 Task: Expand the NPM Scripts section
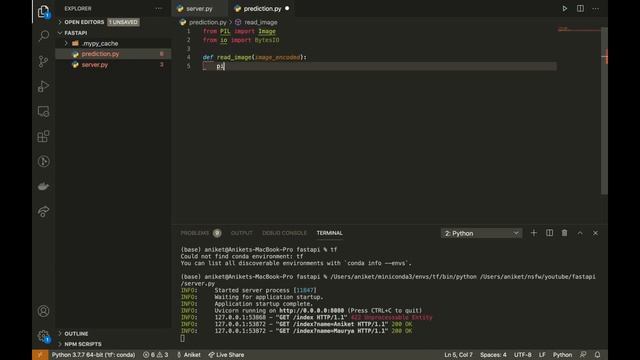pyautogui.click(x=83, y=344)
